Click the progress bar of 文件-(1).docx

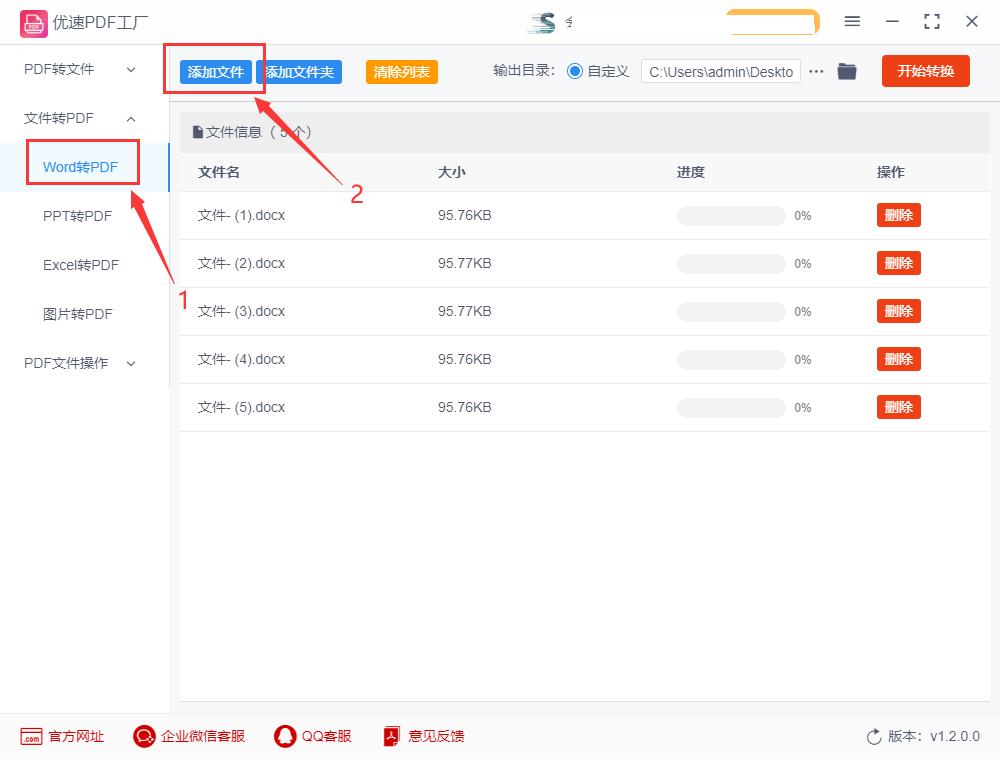click(x=731, y=215)
